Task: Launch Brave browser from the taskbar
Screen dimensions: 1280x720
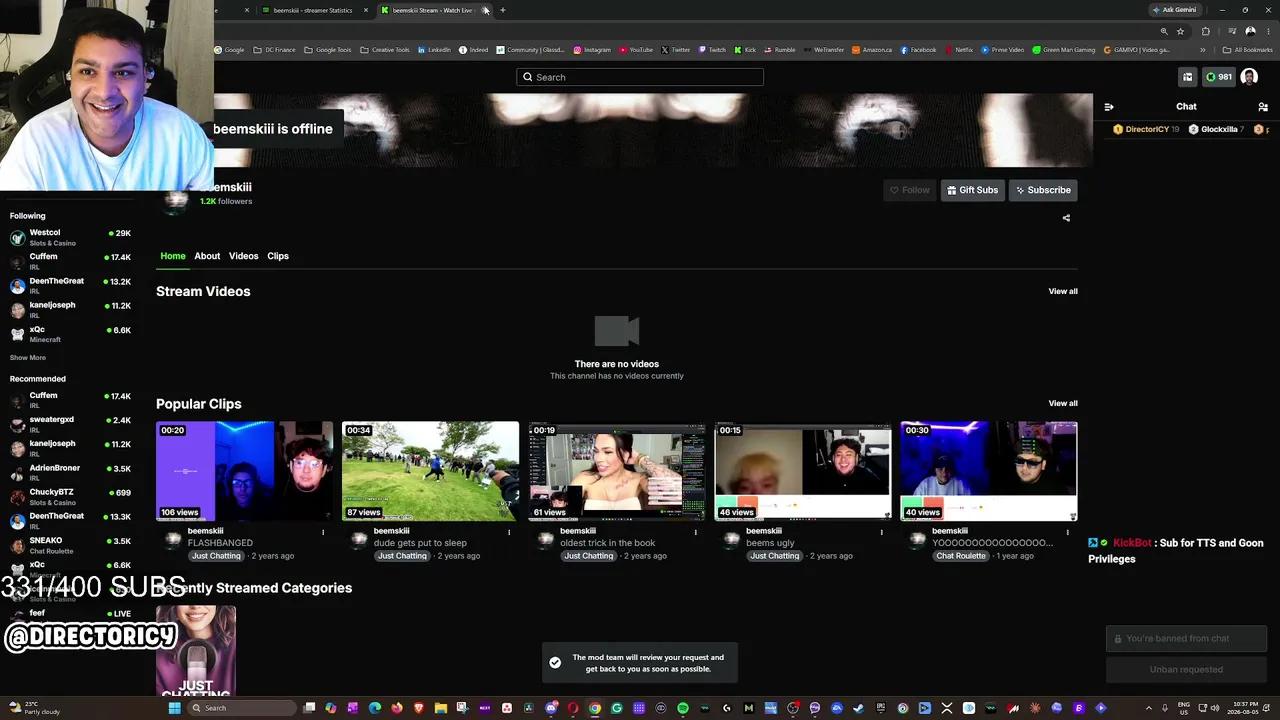Action: [x=419, y=708]
